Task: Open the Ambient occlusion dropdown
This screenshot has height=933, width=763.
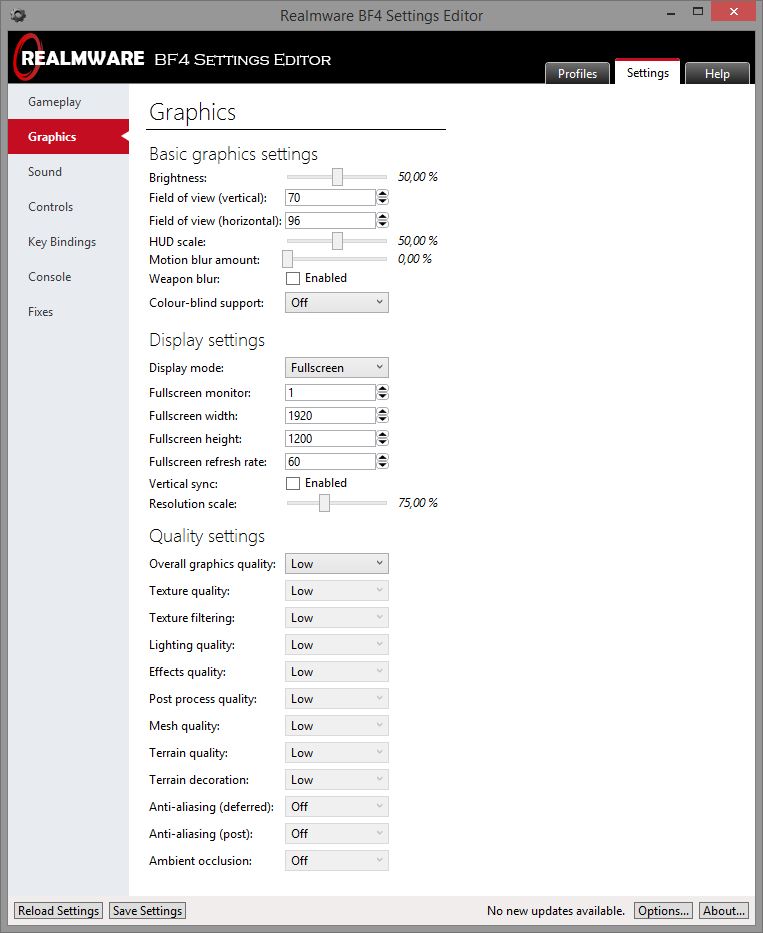Action: [337, 860]
